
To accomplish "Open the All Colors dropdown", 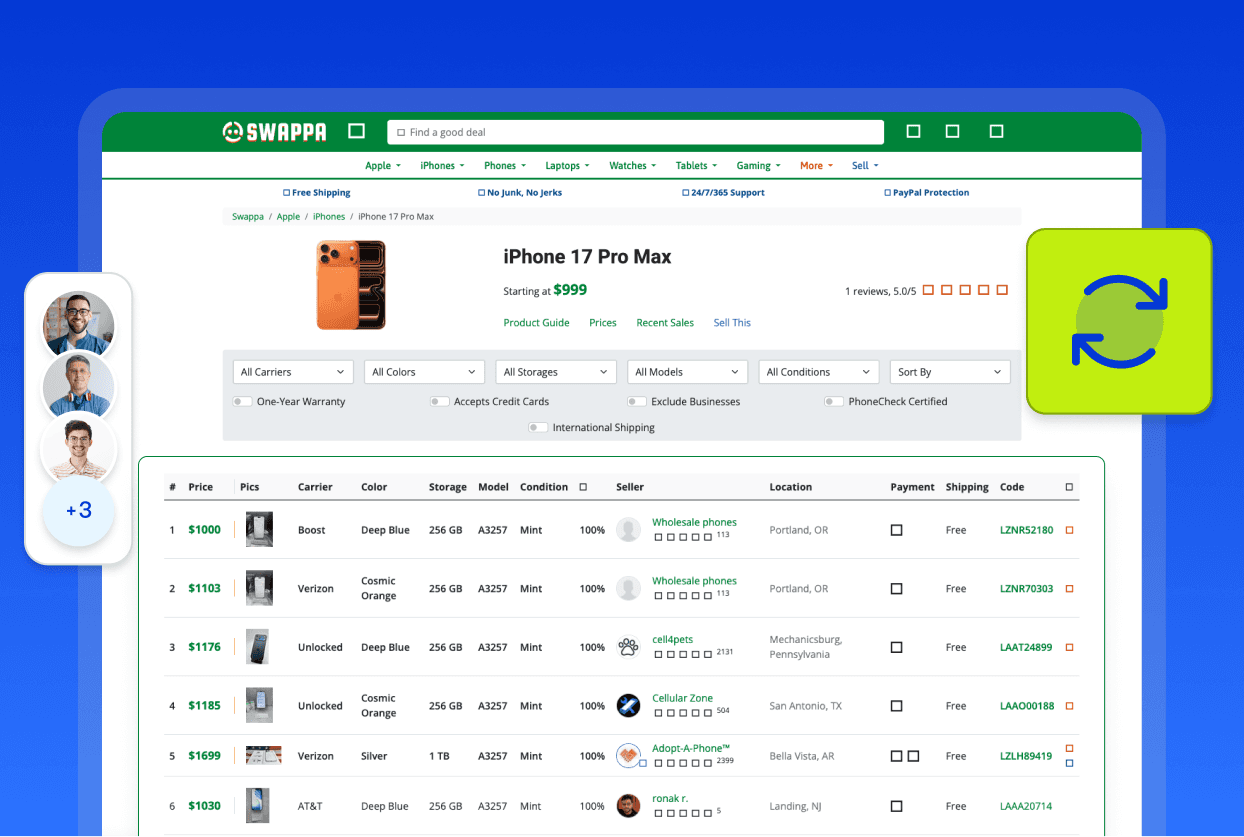I will (x=424, y=372).
